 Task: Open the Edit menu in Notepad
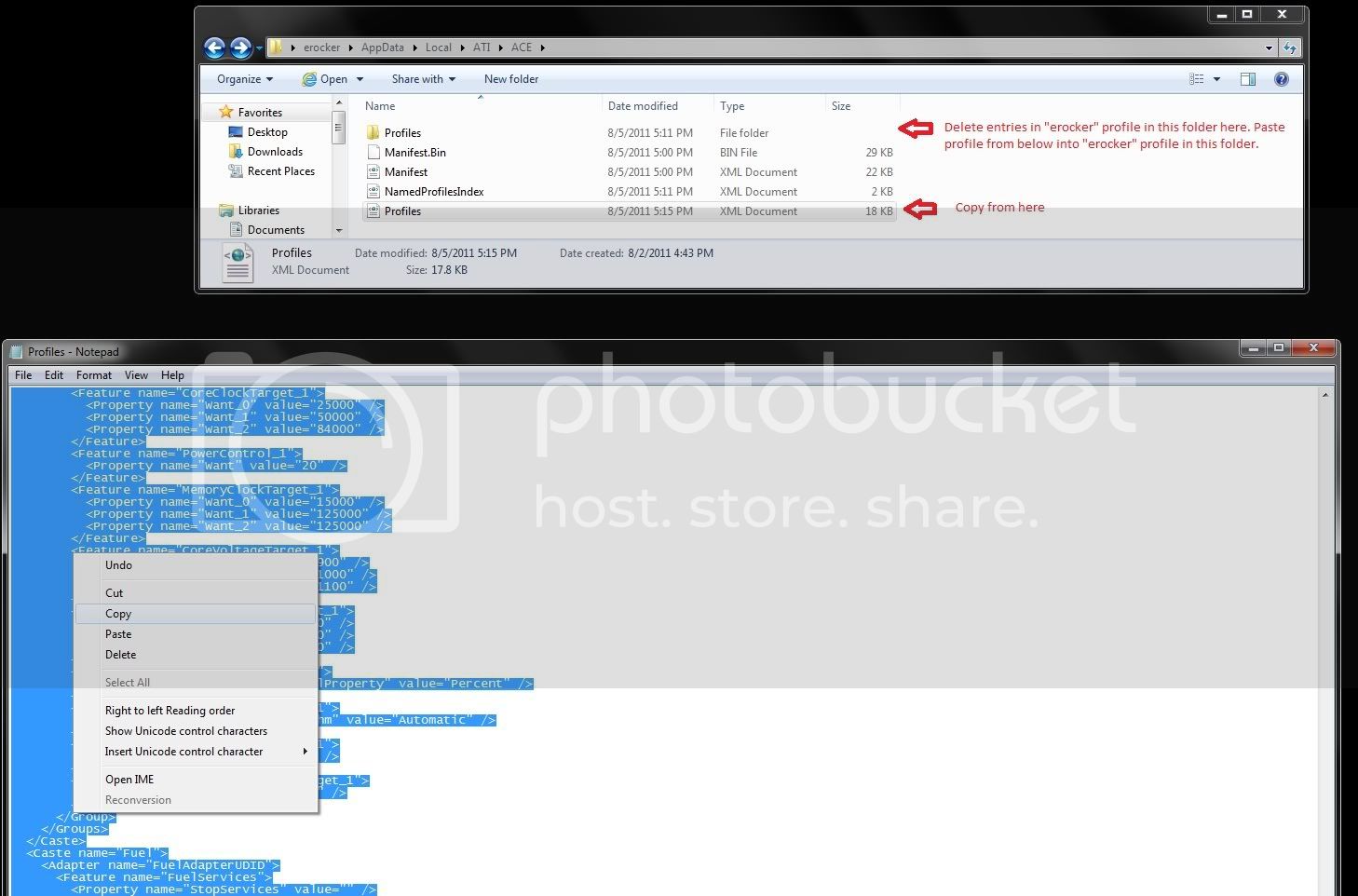54,375
